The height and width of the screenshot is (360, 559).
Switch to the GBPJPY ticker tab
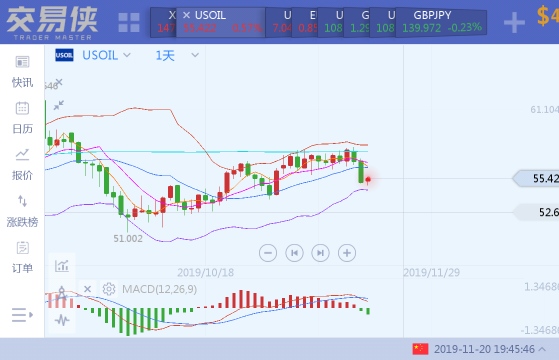(x=441, y=22)
